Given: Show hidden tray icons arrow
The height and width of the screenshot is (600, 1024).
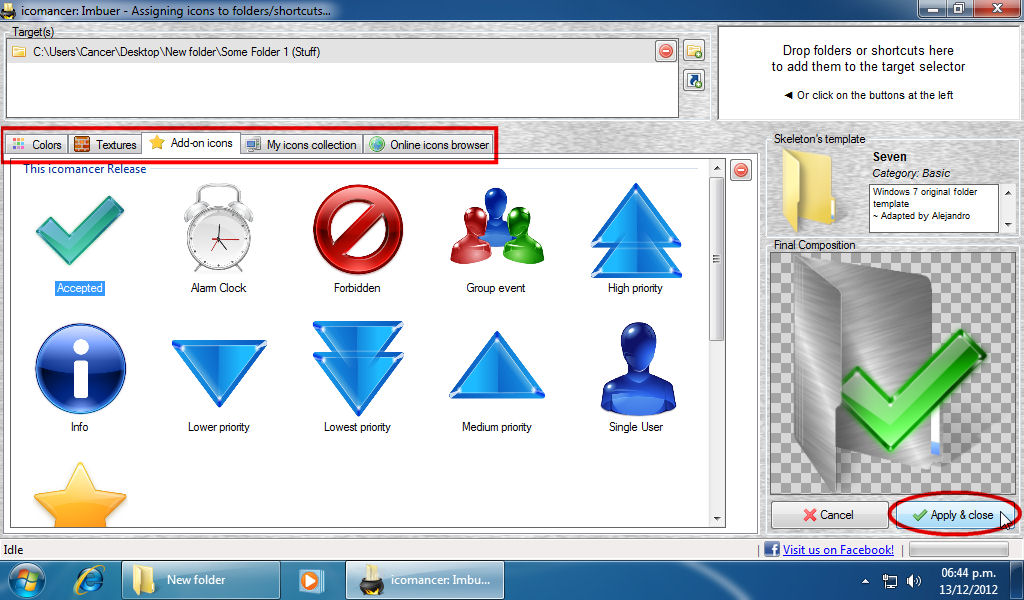Looking at the screenshot, I should tap(865, 581).
